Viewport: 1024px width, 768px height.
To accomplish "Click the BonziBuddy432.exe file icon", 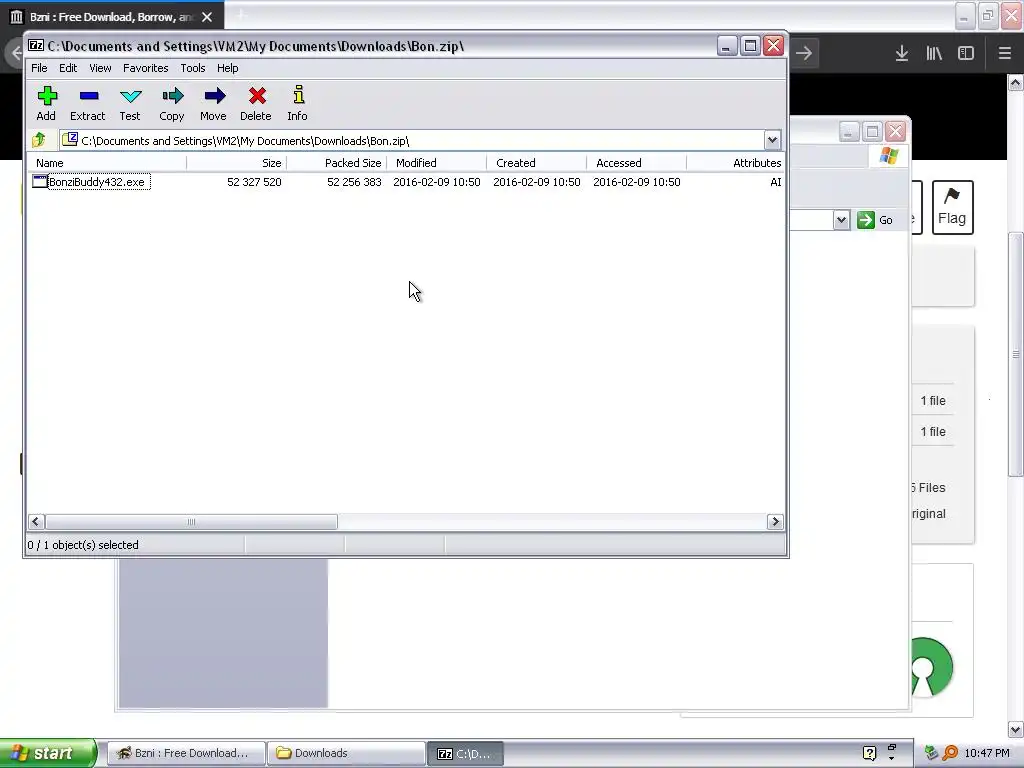I will (40, 182).
